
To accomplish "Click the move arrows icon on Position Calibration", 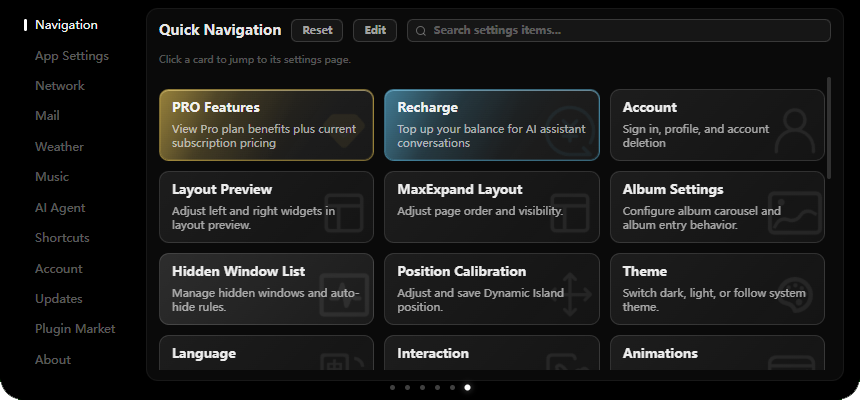I will pos(570,295).
